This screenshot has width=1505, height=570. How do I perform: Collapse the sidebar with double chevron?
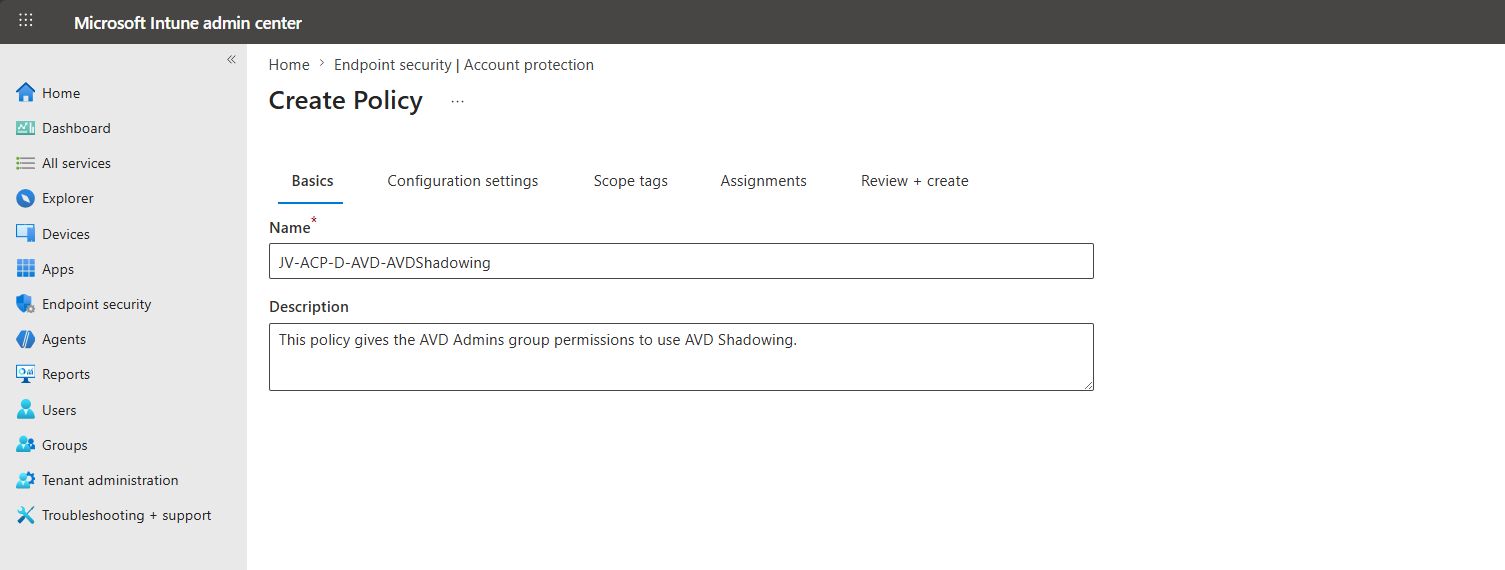tap(231, 60)
